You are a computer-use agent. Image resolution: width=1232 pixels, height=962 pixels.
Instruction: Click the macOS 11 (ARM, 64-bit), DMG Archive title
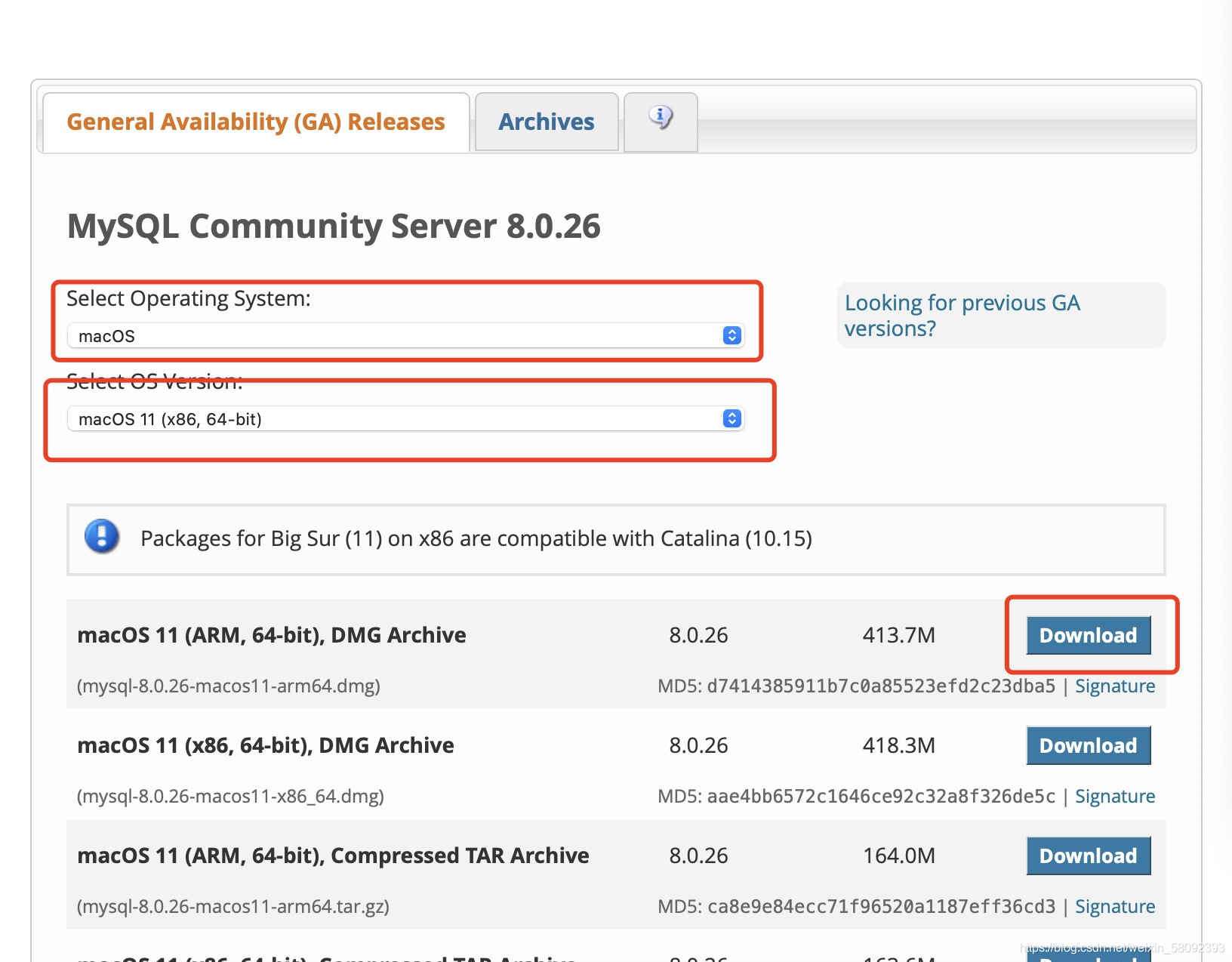click(x=272, y=635)
